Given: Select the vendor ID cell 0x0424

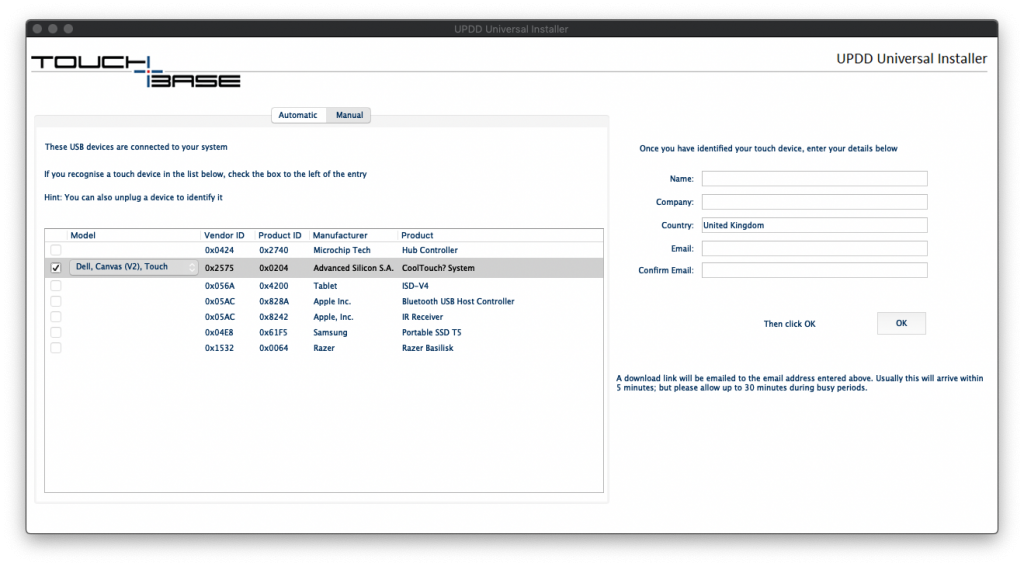Looking at the screenshot, I should [x=219, y=250].
